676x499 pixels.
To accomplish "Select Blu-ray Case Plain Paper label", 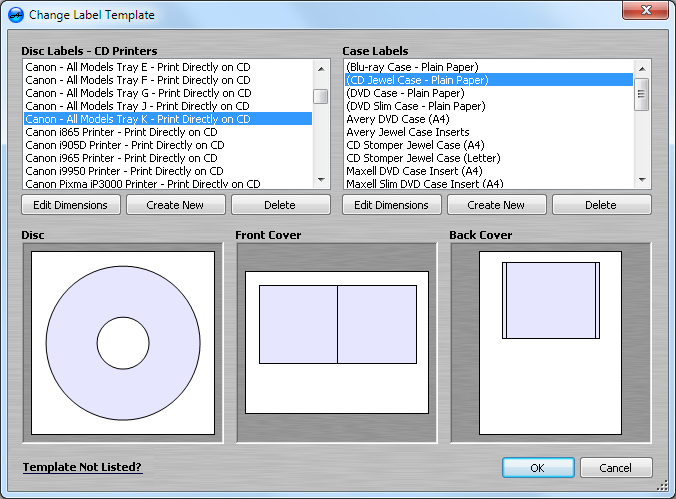I will (489, 67).
